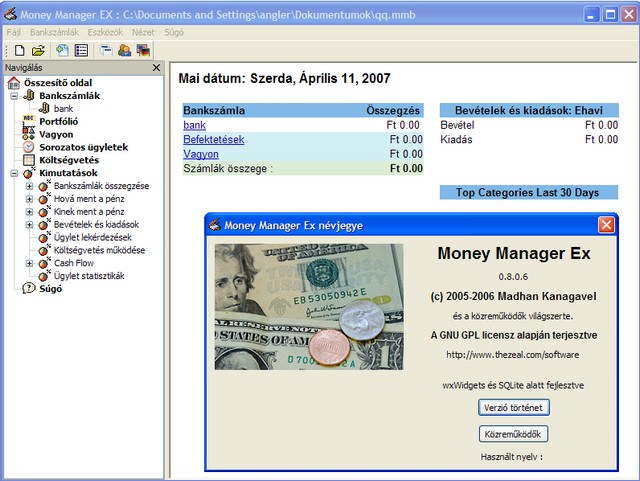Click the Sorozatos ügyletek clock icon

click(x=29, y=147)
